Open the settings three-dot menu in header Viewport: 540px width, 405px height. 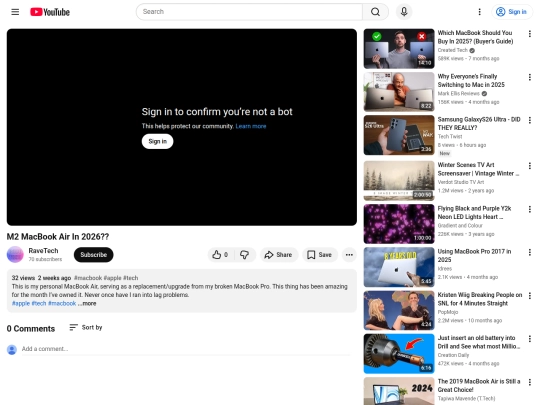tap(479, 12)
